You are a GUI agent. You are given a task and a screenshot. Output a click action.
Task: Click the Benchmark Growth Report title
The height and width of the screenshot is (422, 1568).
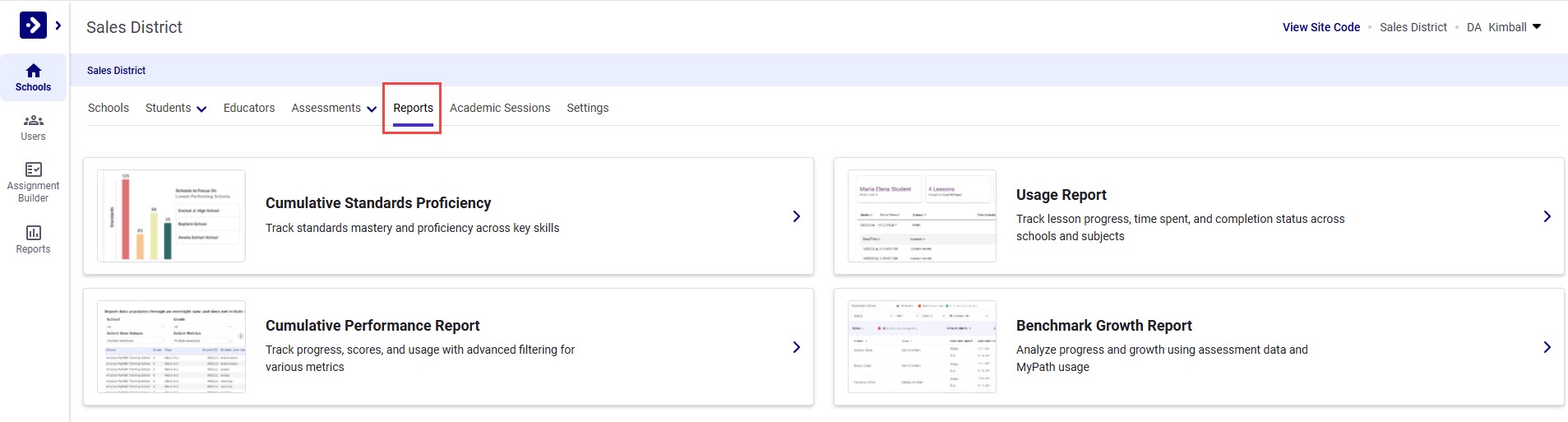[1103, 326]
